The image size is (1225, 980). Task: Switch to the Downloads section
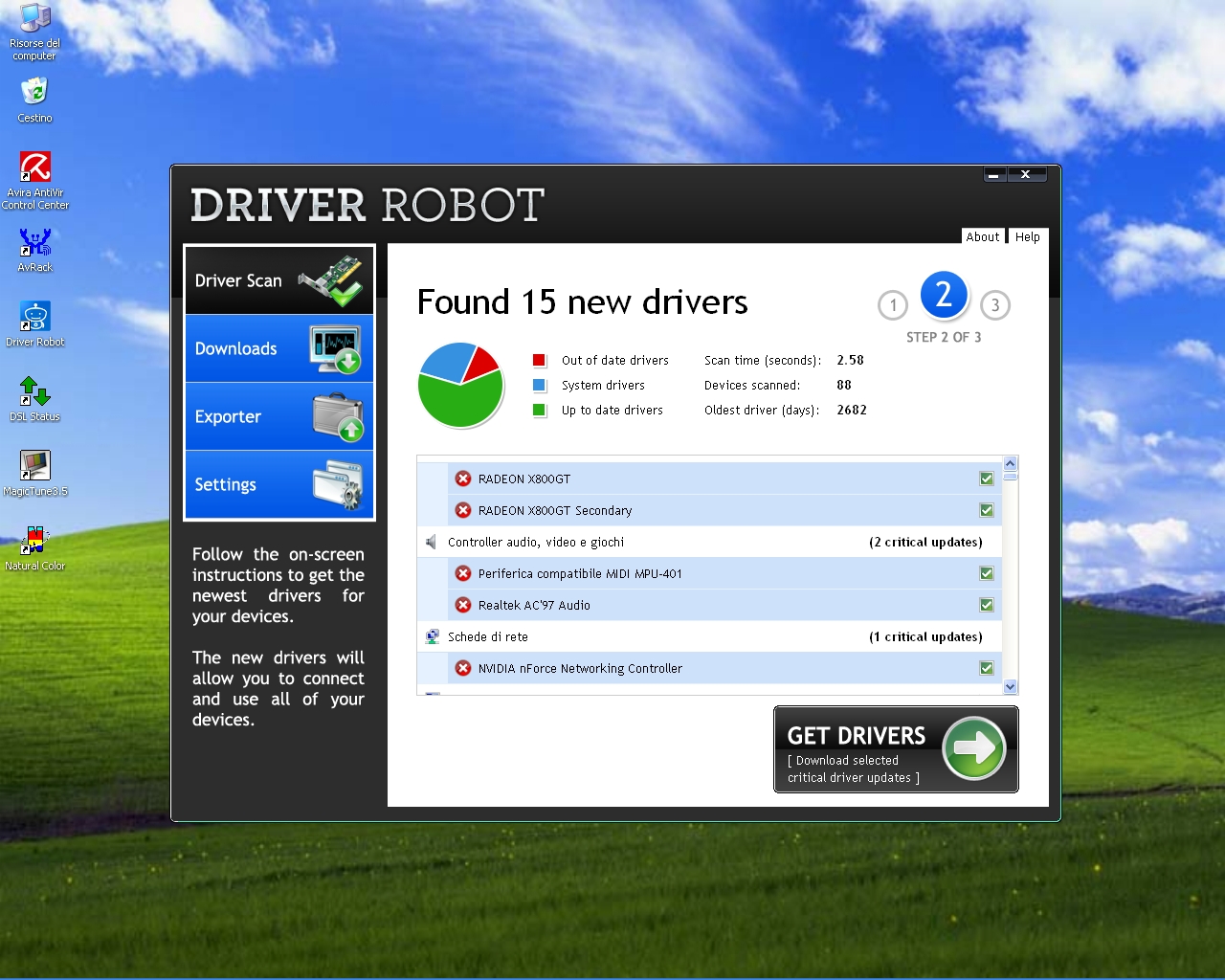278,348
